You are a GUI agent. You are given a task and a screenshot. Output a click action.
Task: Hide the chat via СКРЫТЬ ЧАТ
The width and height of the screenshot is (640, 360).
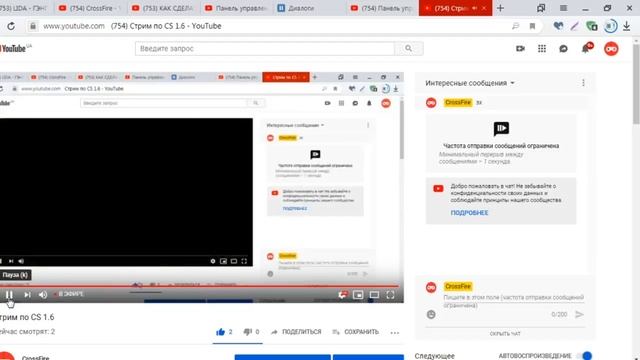tap(505, 333)
